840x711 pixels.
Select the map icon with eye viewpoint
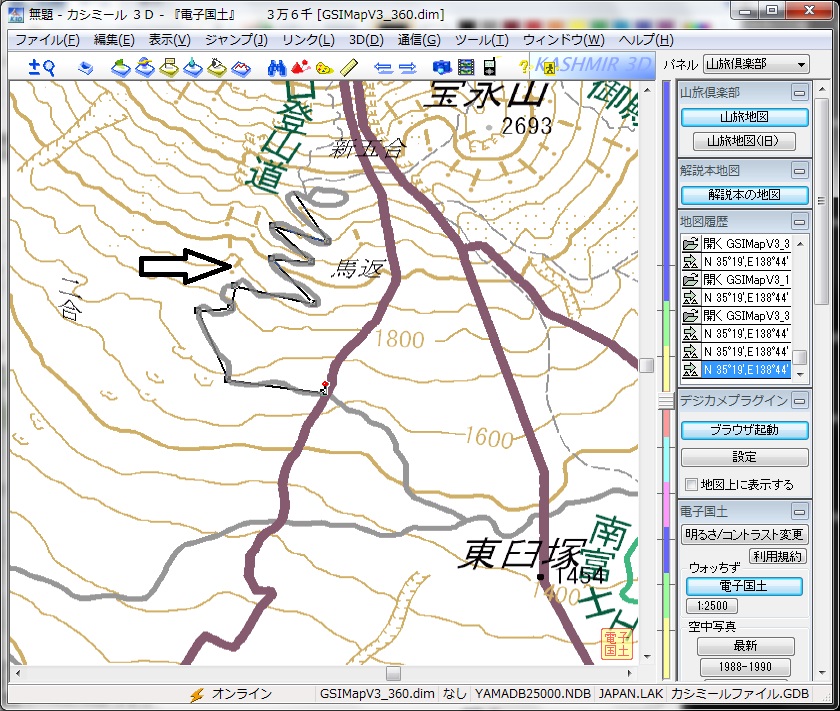tap(217, 68)
